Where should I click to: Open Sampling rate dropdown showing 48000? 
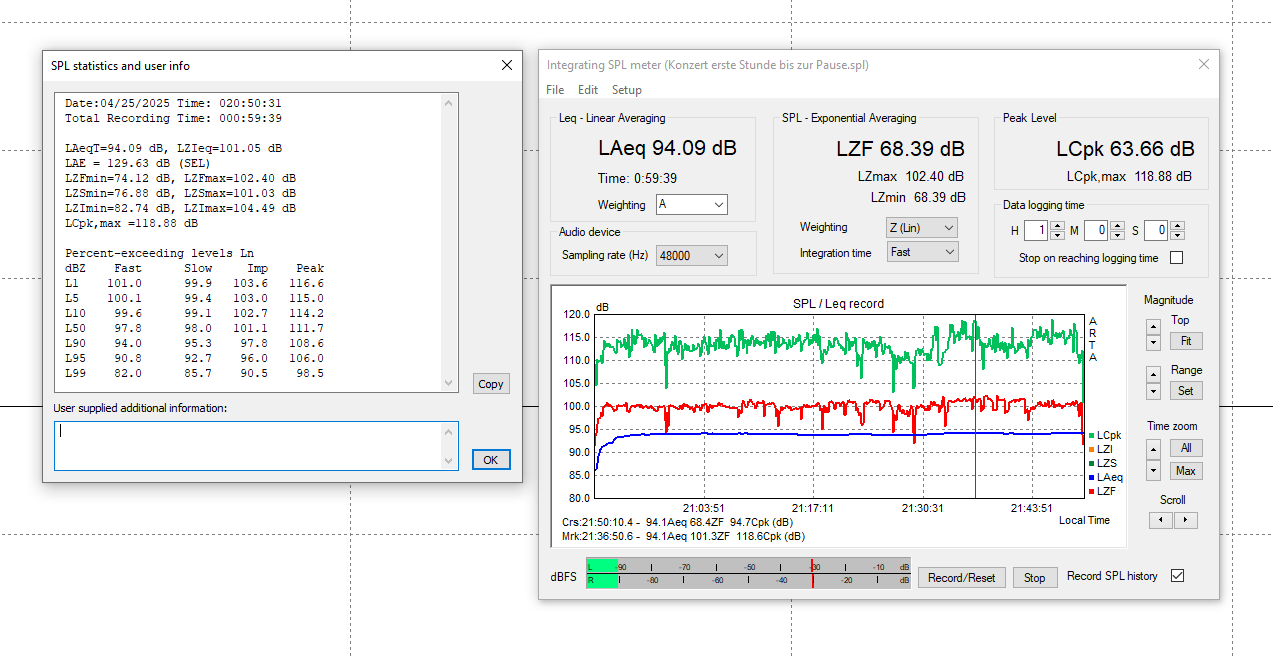point(692,255)
